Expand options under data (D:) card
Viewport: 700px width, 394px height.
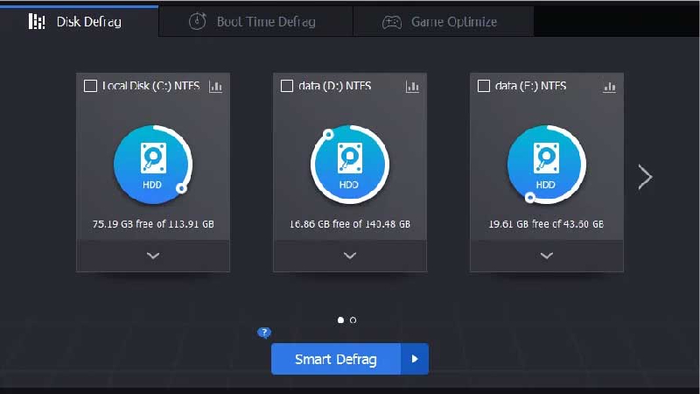tap(350, 256)
